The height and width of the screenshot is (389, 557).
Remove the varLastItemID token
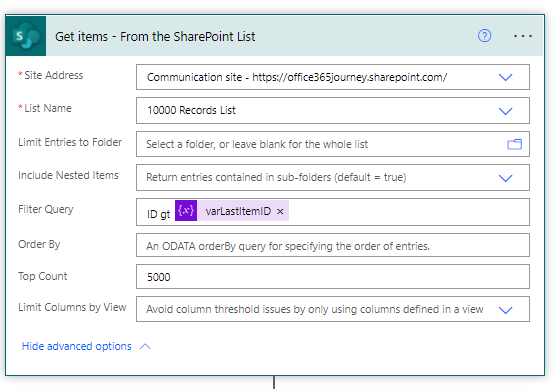[x=280, y=211]
